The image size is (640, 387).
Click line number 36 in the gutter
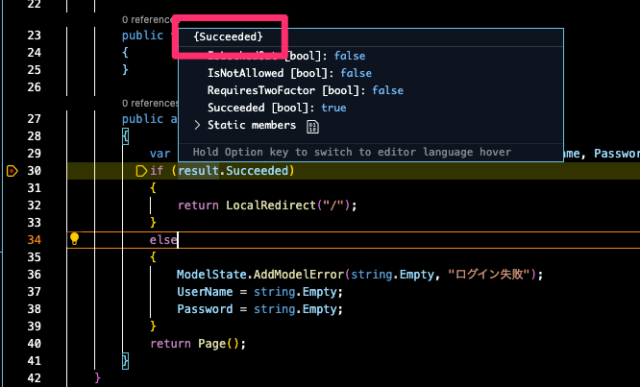pos(34,274)
